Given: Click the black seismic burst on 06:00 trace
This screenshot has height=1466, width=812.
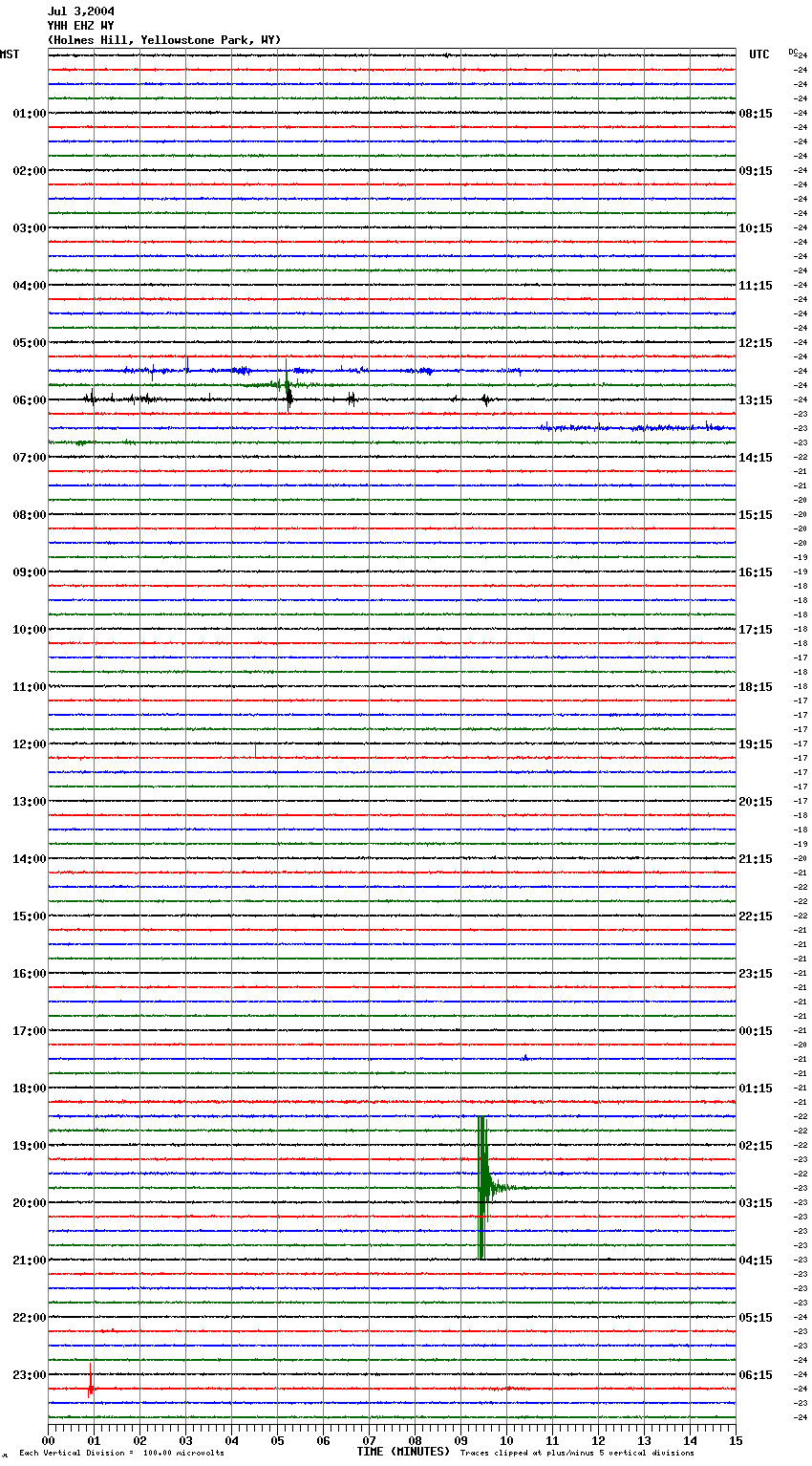Looking at the screenshot, I should pos(288,397).
